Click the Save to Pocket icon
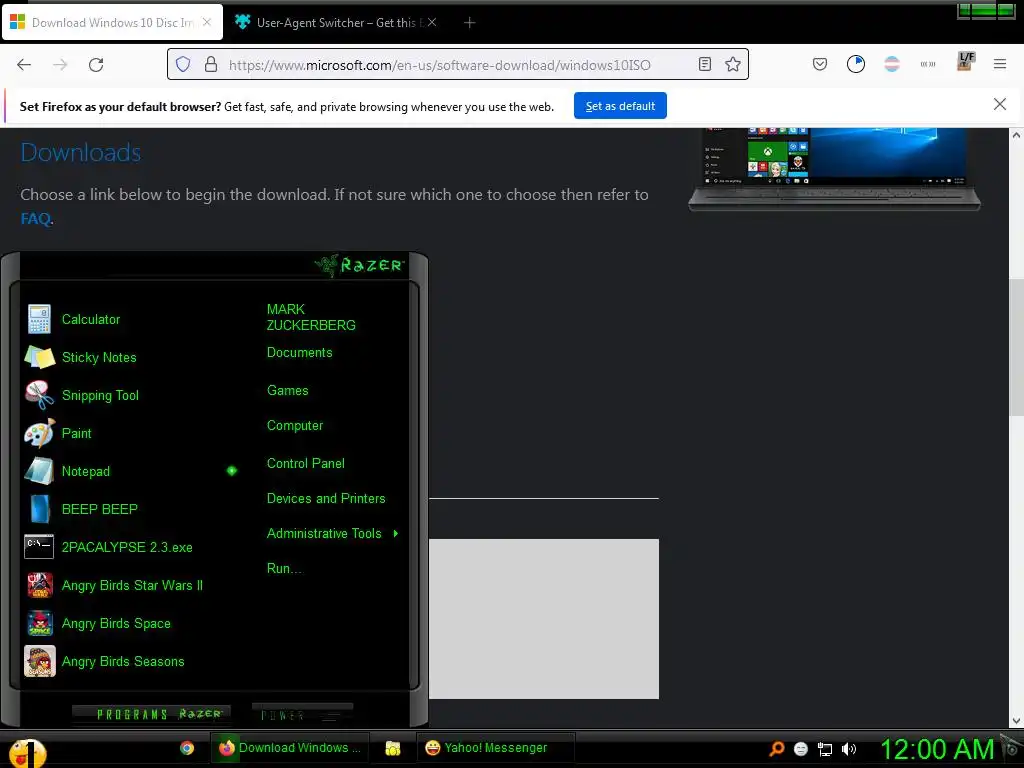The image size is (1024, 768). click(x=820, y=64)
